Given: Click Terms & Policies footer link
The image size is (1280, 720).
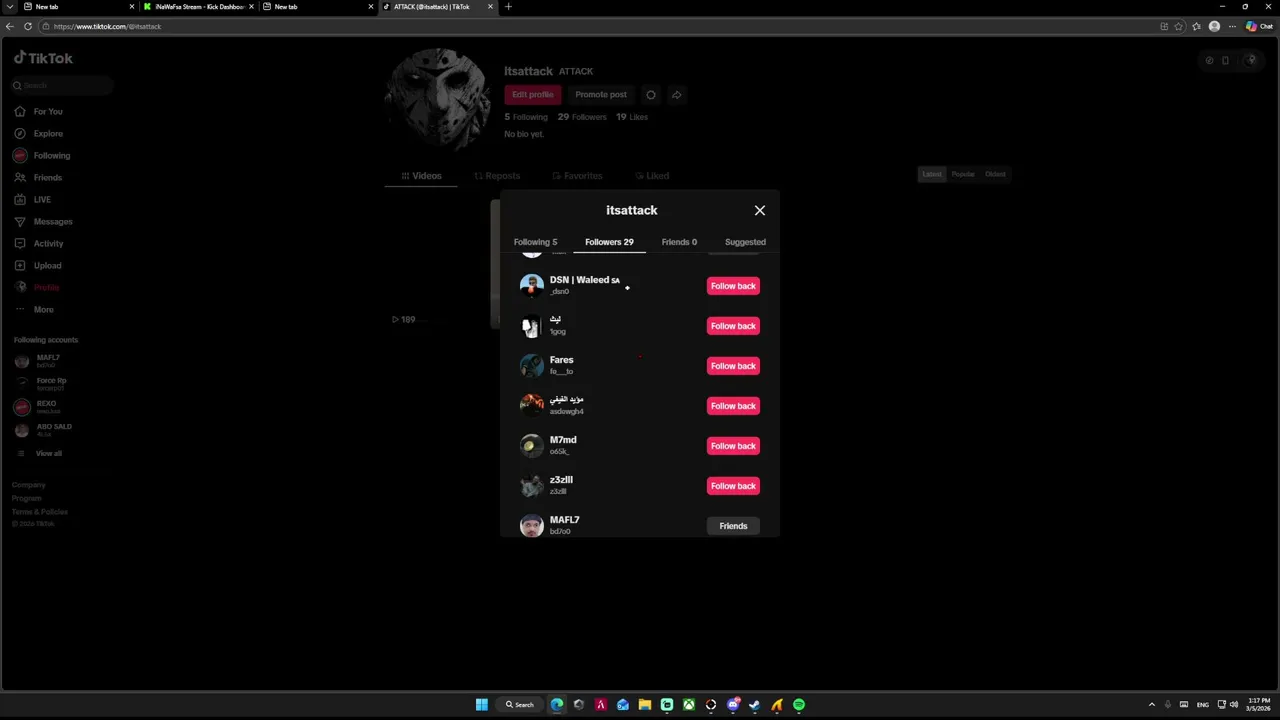Looking at the screenshot, I should [40, 512].
